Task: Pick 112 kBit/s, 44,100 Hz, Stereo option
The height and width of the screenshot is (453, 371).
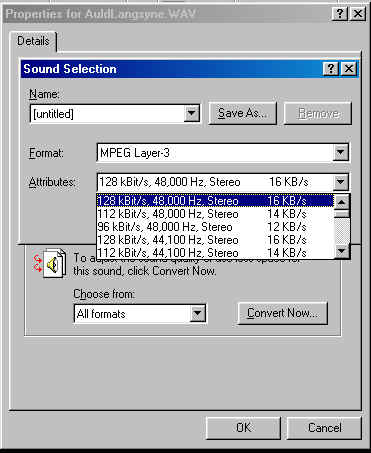Action: point(215,252)
